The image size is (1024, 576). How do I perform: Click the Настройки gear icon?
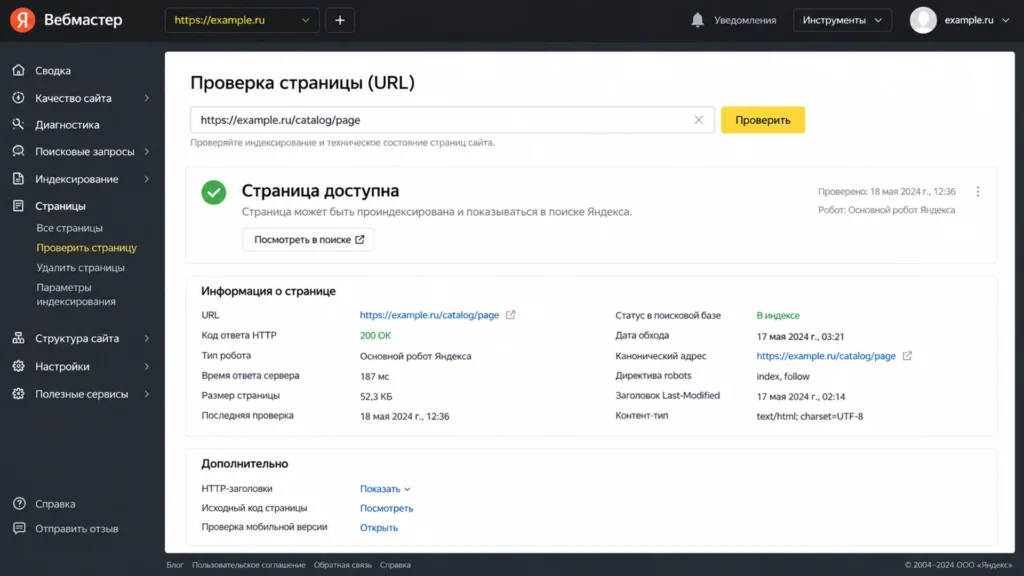coord(18,366)
